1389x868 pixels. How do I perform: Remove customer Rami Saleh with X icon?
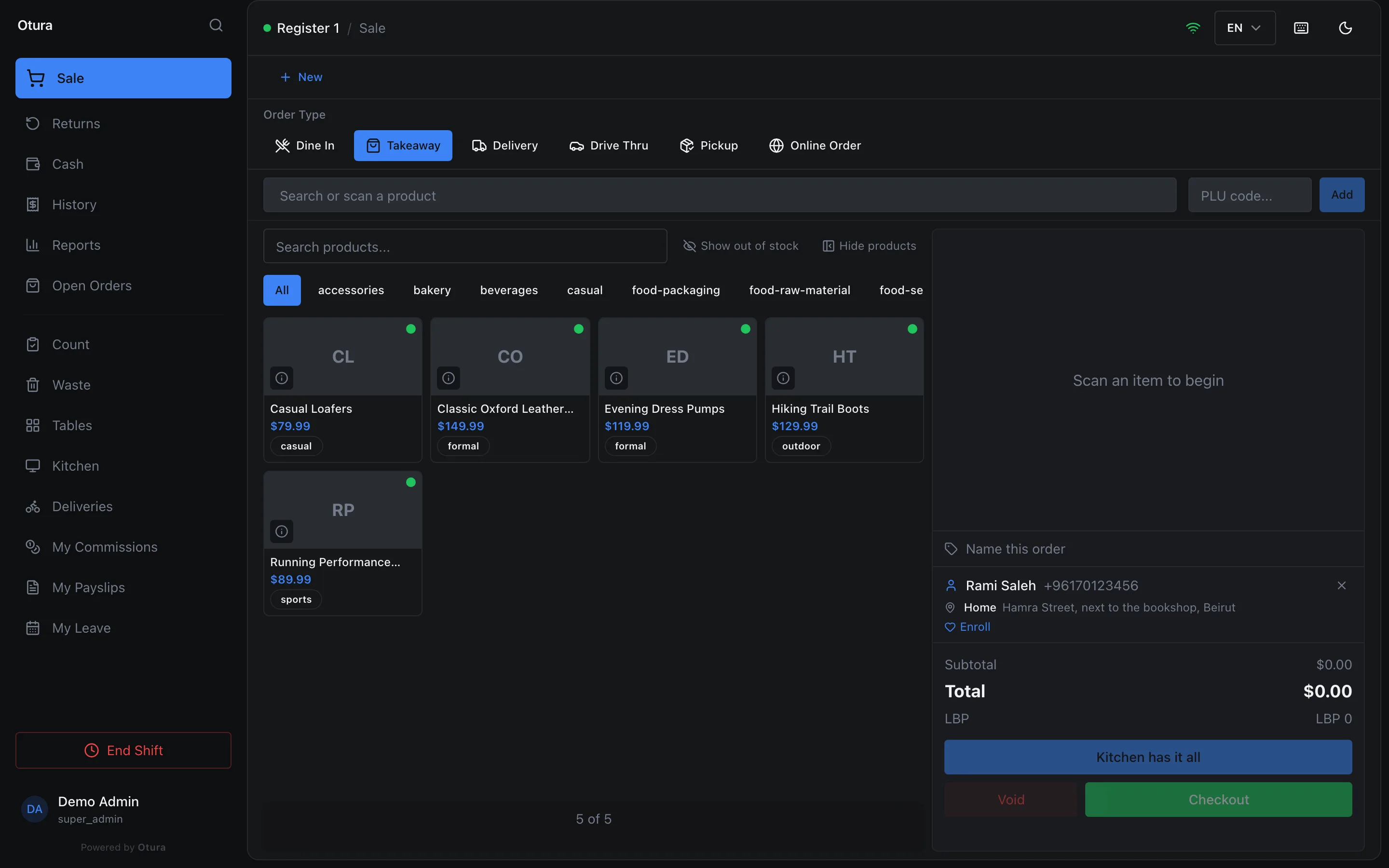pos(1341,585)
